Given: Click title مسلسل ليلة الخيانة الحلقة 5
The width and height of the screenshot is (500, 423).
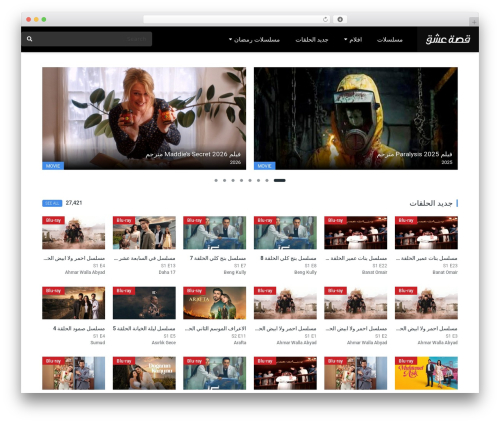Looking at the screenshot, I should [144, 329].
